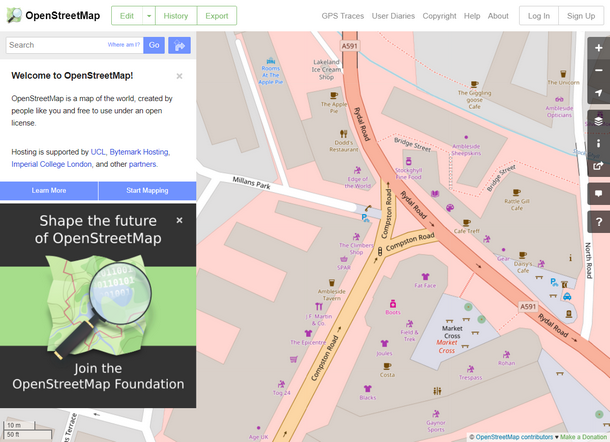Click the Make a Donation link

pyautogui.click(x=585, y=437)
